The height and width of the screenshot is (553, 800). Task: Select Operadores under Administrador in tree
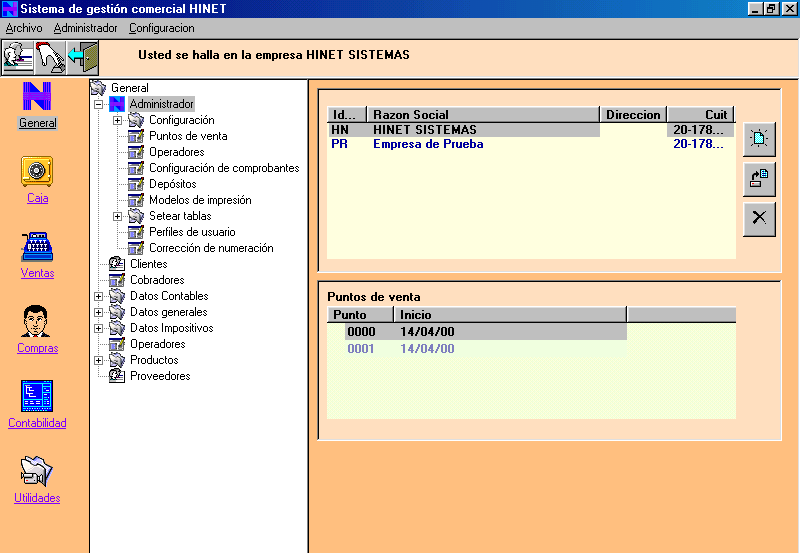click(x=177, y=152)
